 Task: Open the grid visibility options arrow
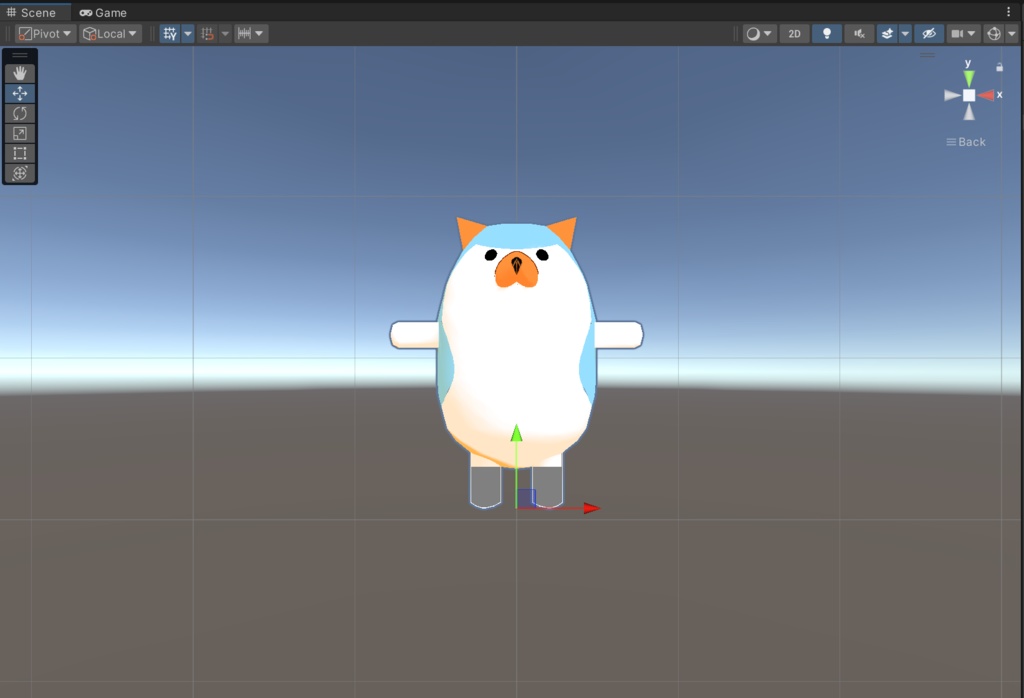point(187,33)
